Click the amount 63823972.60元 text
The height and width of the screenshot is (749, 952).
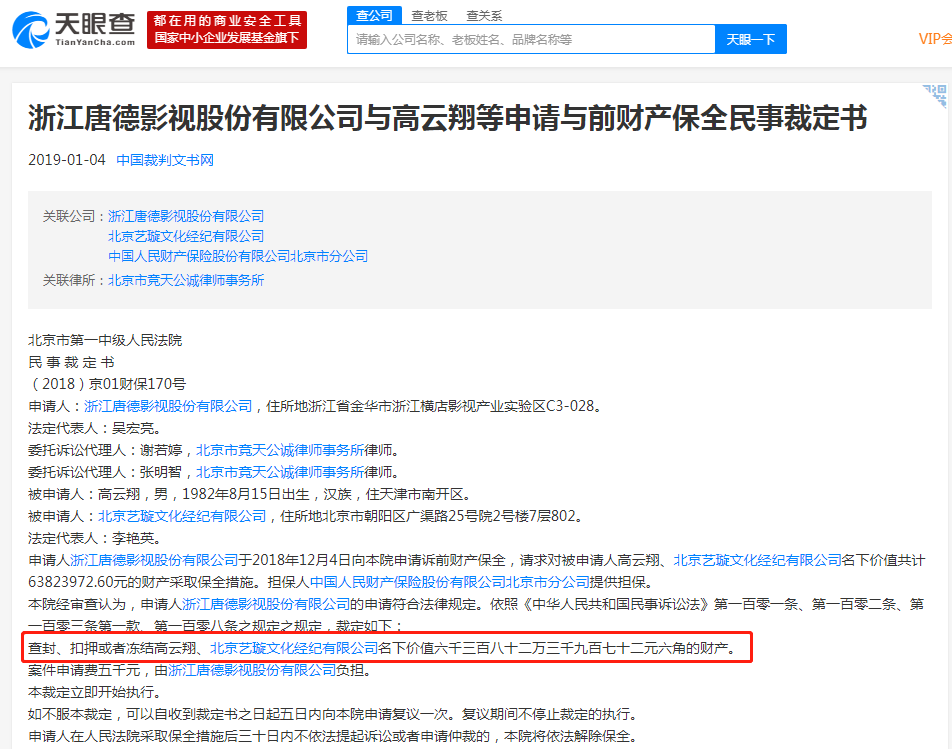tap(78, 581)
